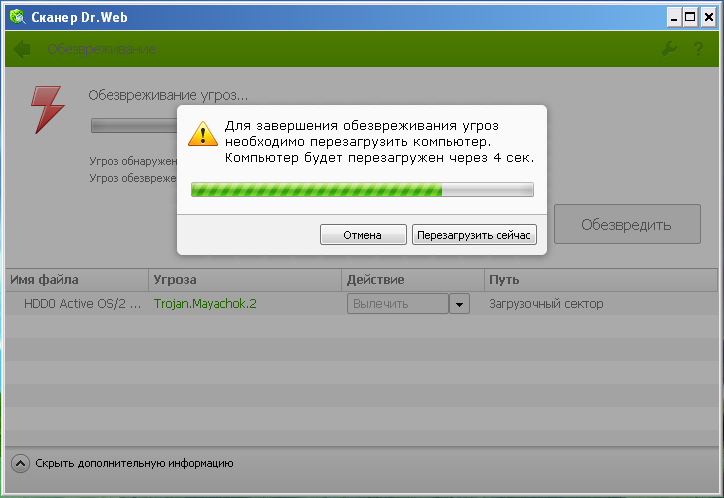Click the green back arrow icon

point(22,49)
